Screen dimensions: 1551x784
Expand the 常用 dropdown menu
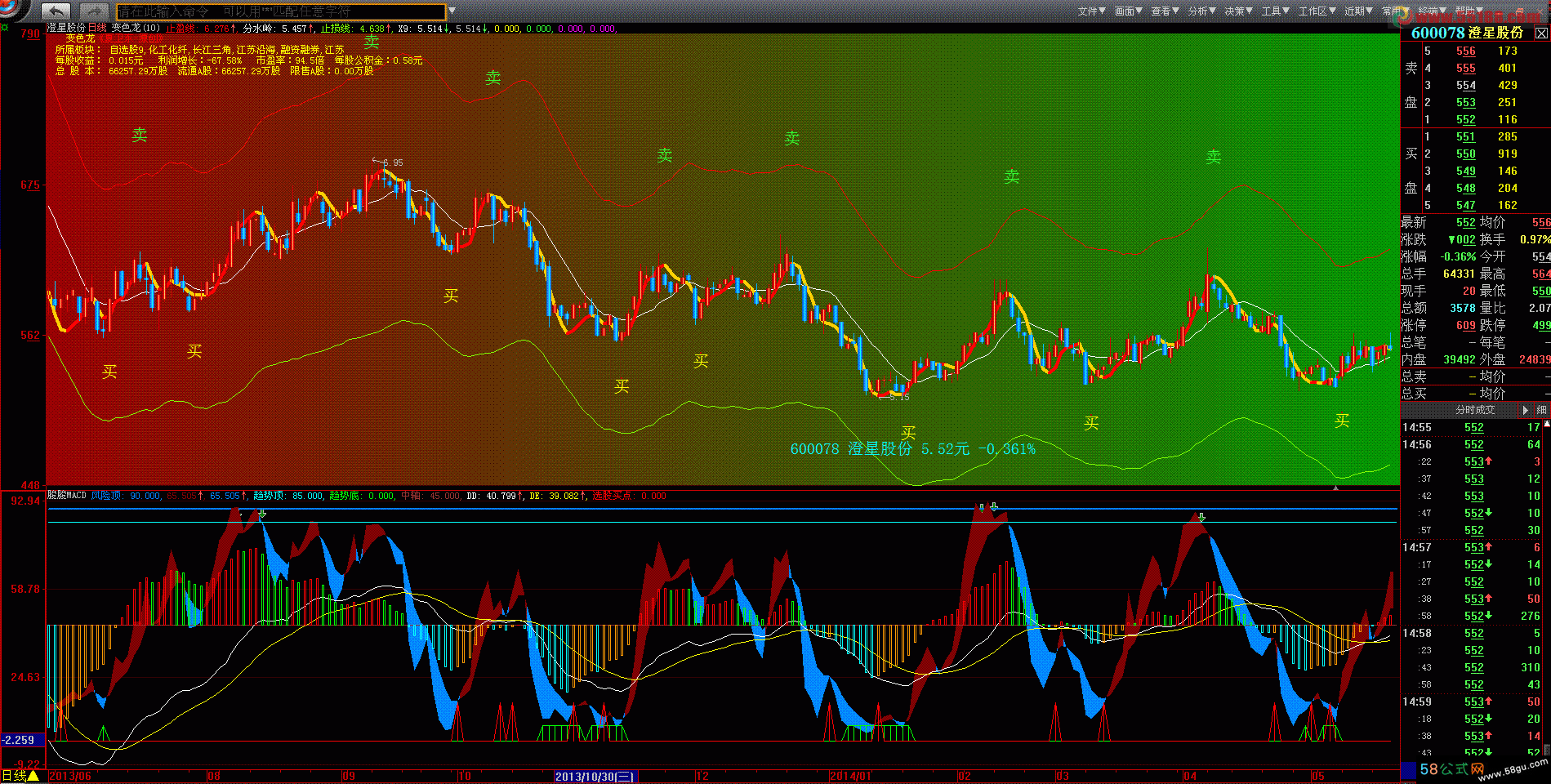pyautogui.click(x=1396, y=11)
